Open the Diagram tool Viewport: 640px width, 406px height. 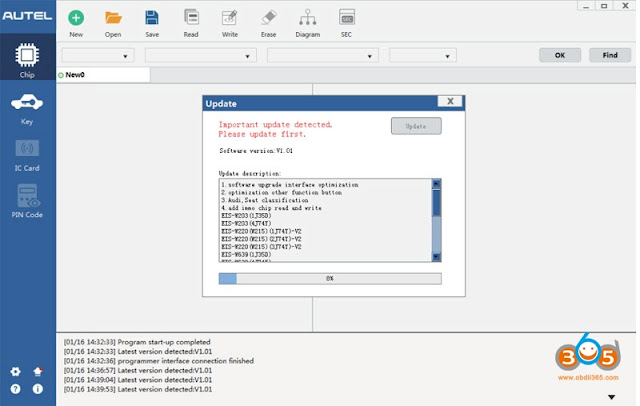[x=308, y=18]
